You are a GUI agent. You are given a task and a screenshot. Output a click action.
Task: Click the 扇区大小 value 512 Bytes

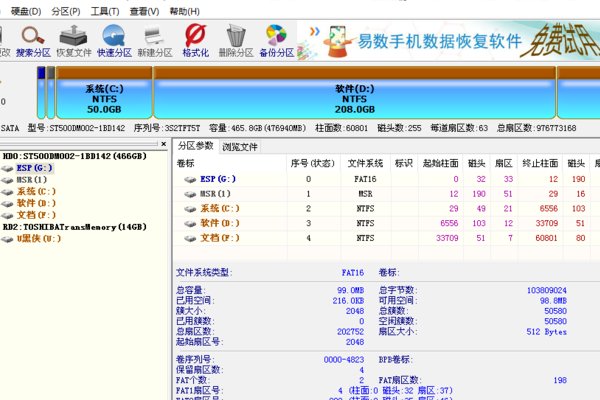click(546, 332)
